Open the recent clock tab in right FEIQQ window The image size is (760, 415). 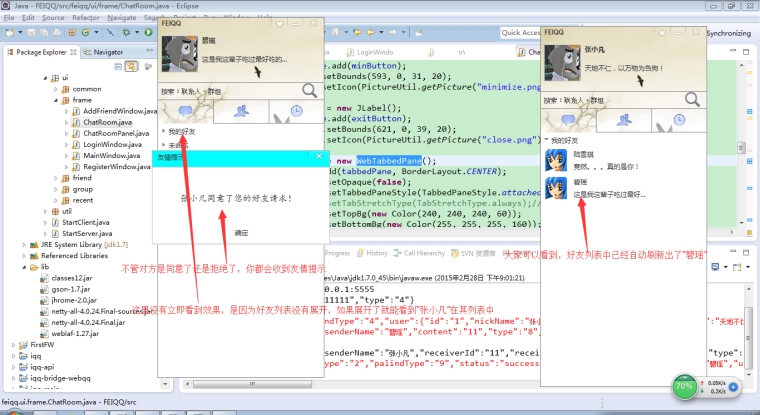tap(679, 120)
